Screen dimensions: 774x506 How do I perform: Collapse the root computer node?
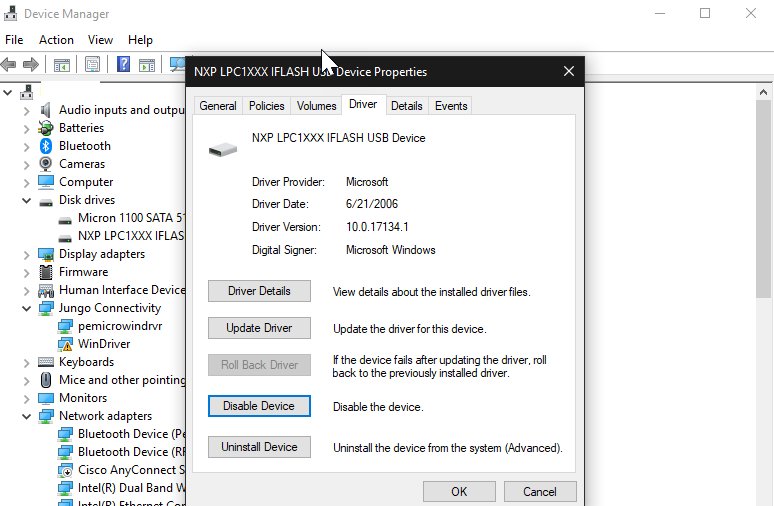coord(7,92)
